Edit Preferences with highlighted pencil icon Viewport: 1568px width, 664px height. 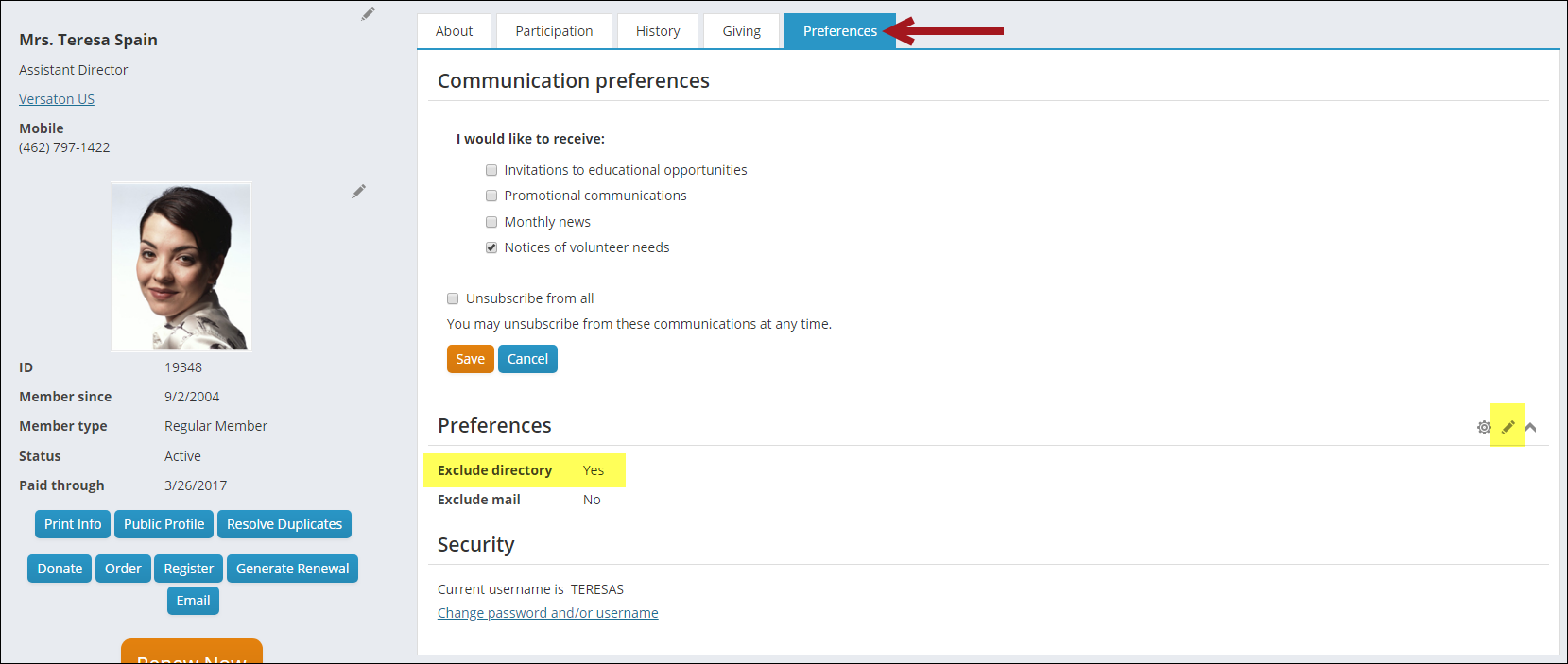pyautogui.click(x=1508, y=427)
